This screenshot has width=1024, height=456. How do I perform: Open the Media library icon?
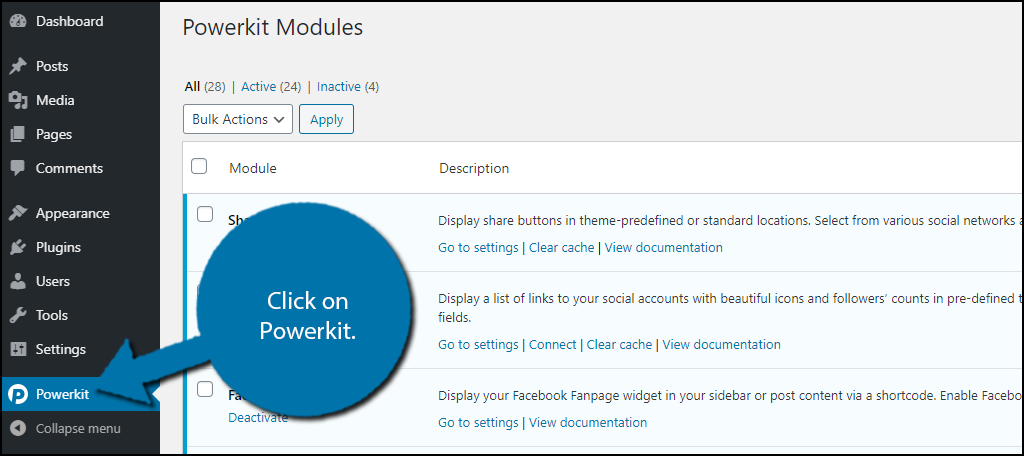(x=18, y=101)
